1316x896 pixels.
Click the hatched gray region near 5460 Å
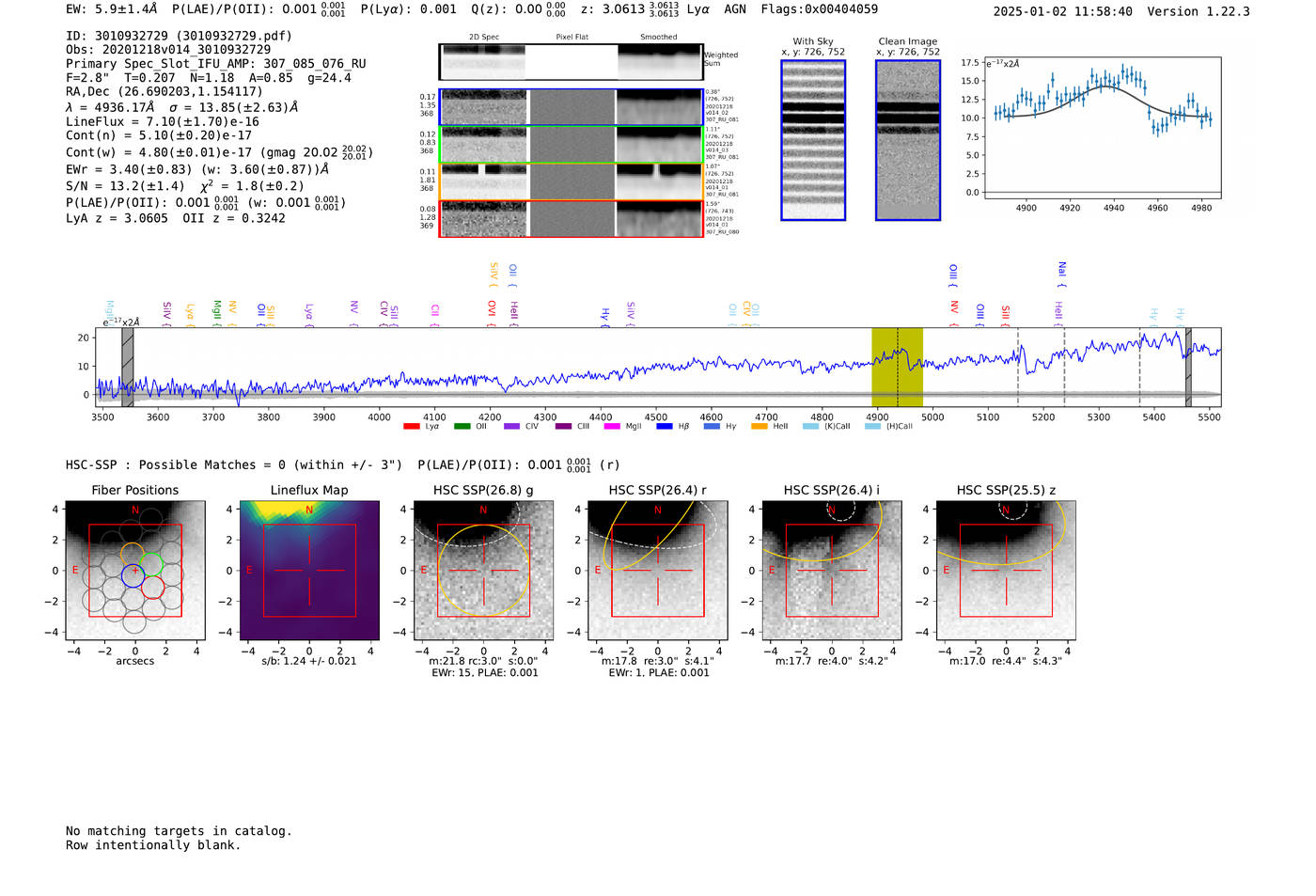pyautogui.click(x=1188, y=367)
